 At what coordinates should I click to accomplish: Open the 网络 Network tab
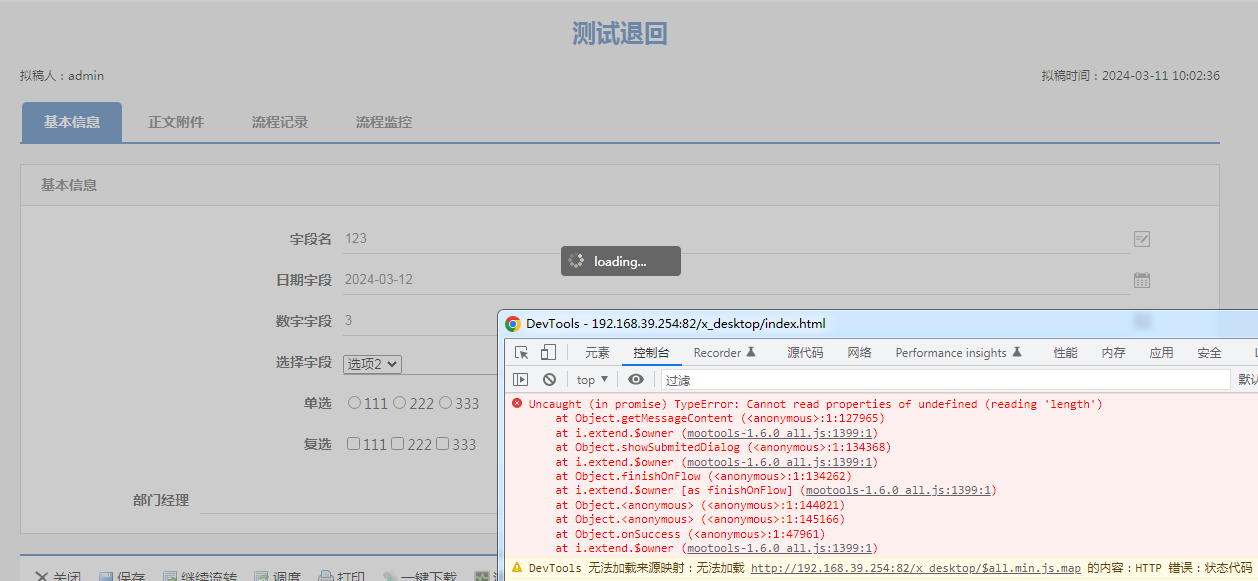point(859,353)
